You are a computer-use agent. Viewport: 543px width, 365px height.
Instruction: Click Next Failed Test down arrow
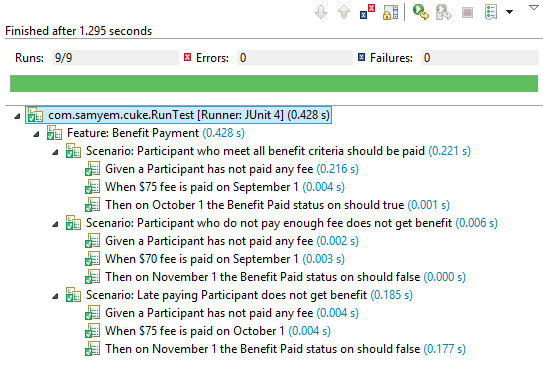coord(321,12)
